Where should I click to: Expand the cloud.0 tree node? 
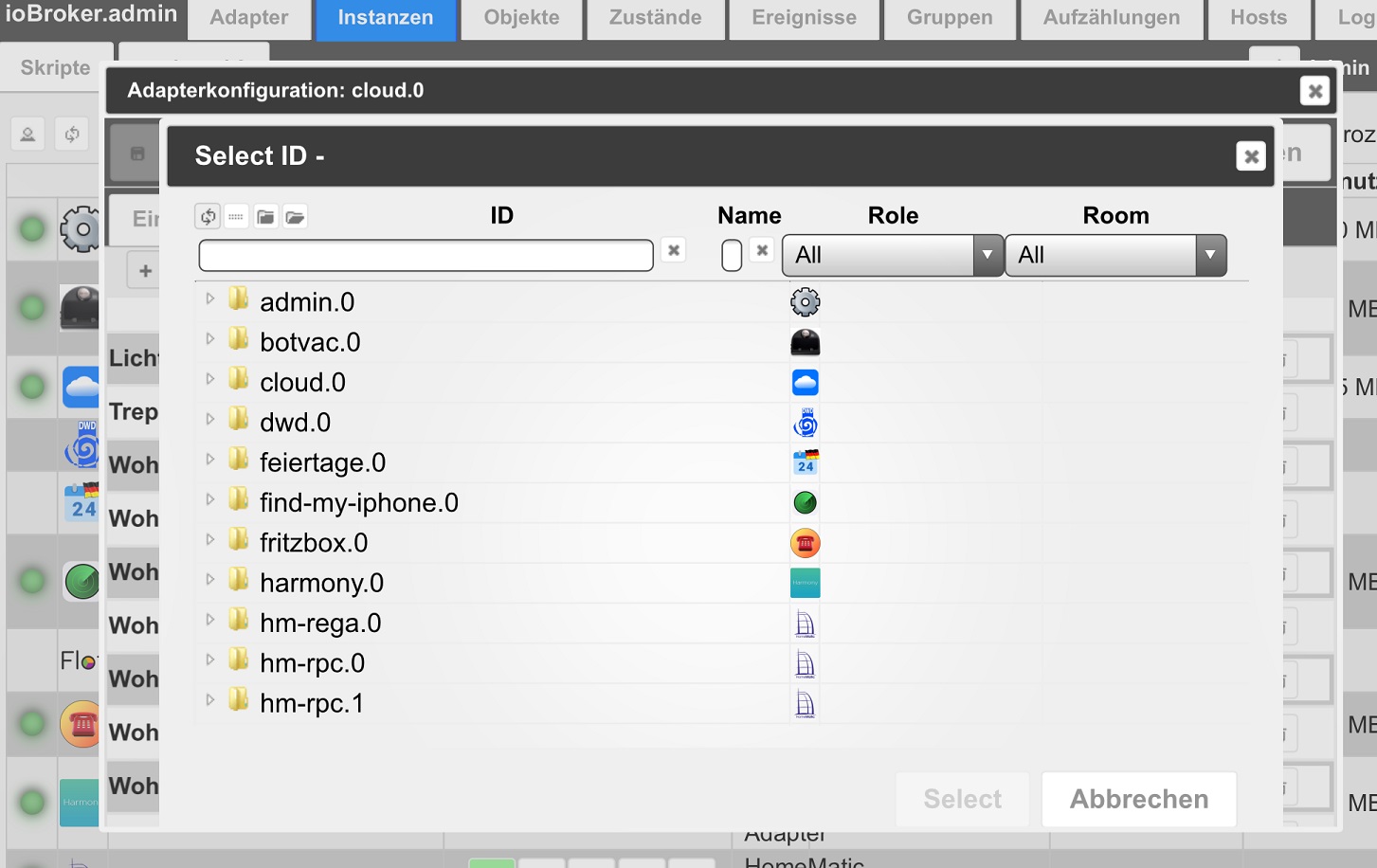(210, 379)
